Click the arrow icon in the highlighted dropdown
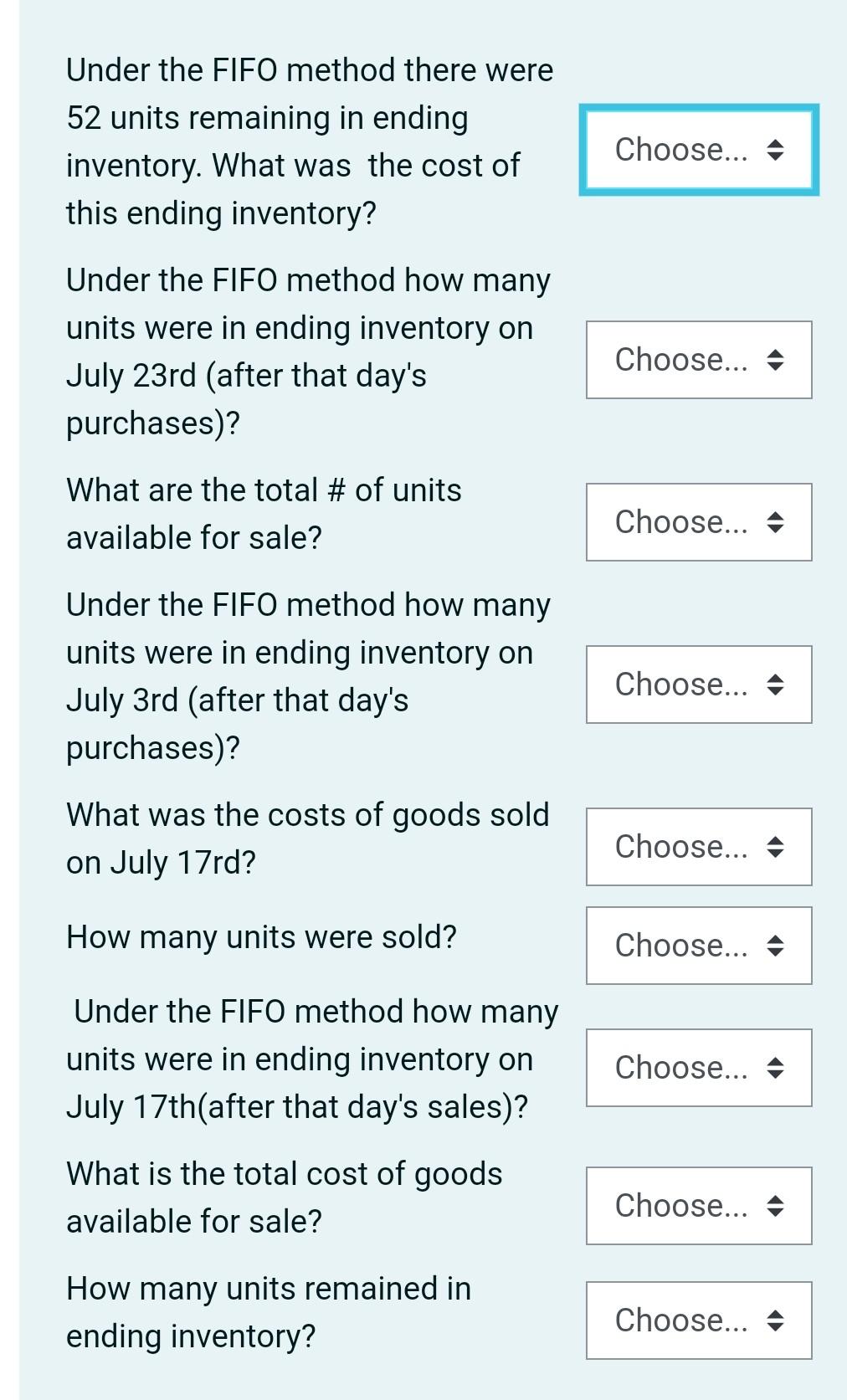847x1400 pixels. pos(774,151)
